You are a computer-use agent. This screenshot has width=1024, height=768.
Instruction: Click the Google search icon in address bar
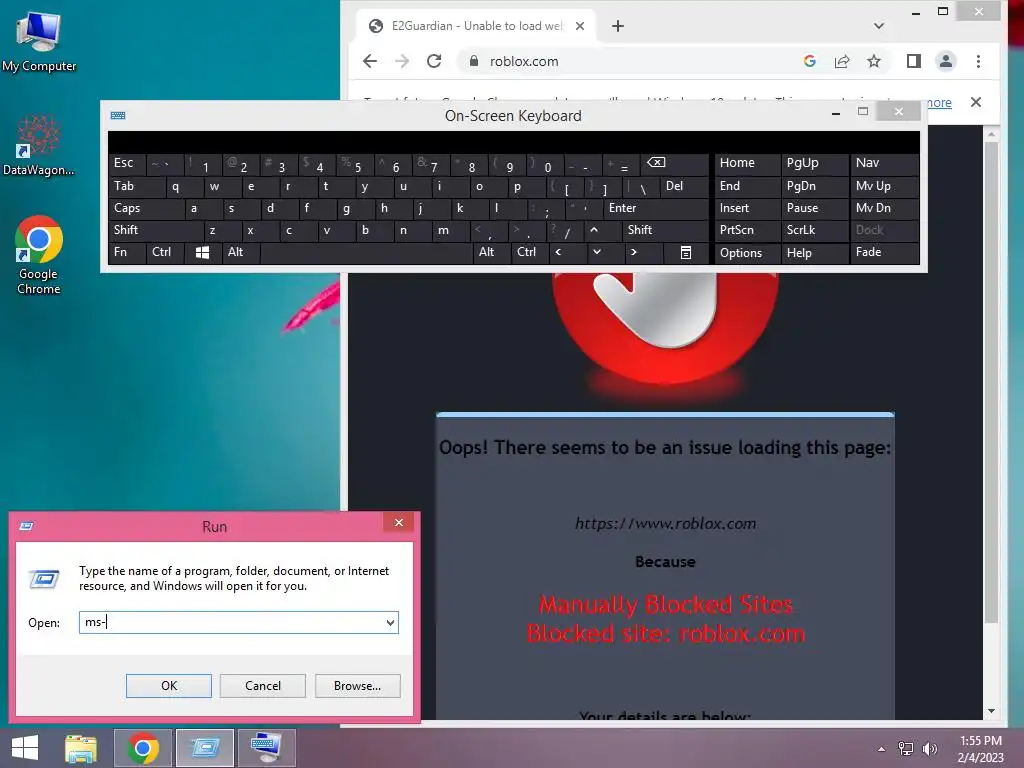[x=810, y=61]
